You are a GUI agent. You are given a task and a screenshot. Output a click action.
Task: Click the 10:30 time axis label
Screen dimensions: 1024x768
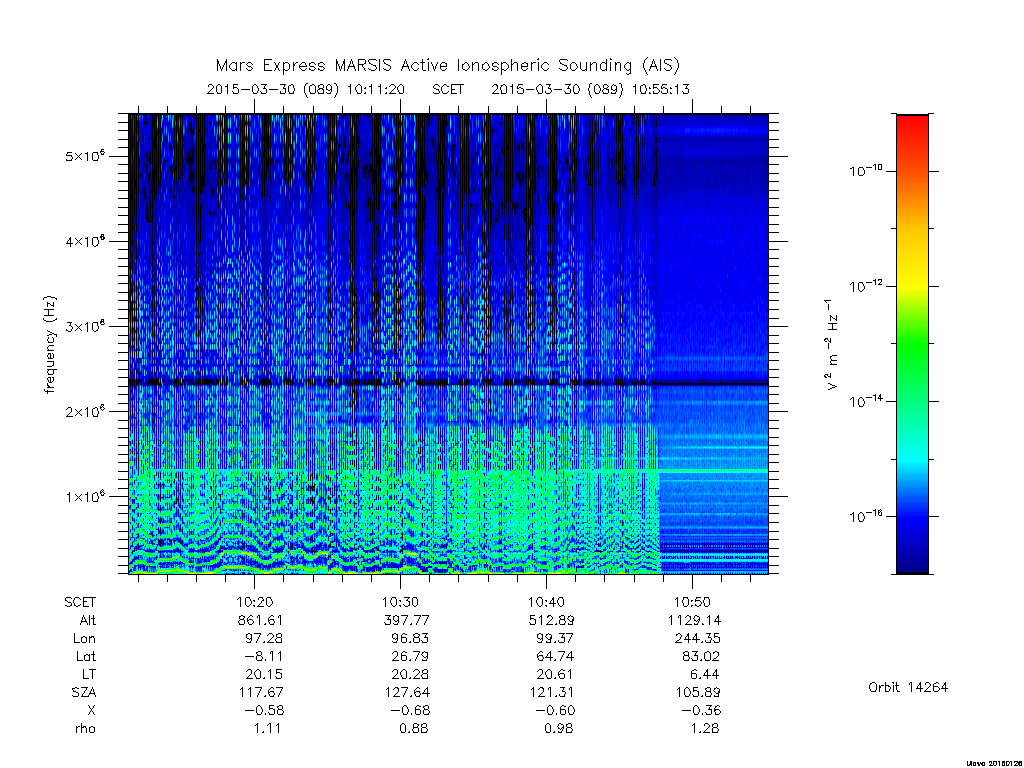click(x=400, y=602)
